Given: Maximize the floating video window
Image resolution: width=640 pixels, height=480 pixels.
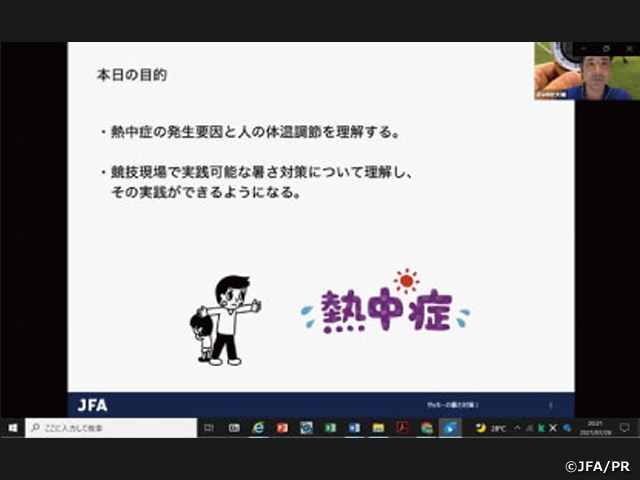Looking at the screenshot, I should (x=606, y=47).
